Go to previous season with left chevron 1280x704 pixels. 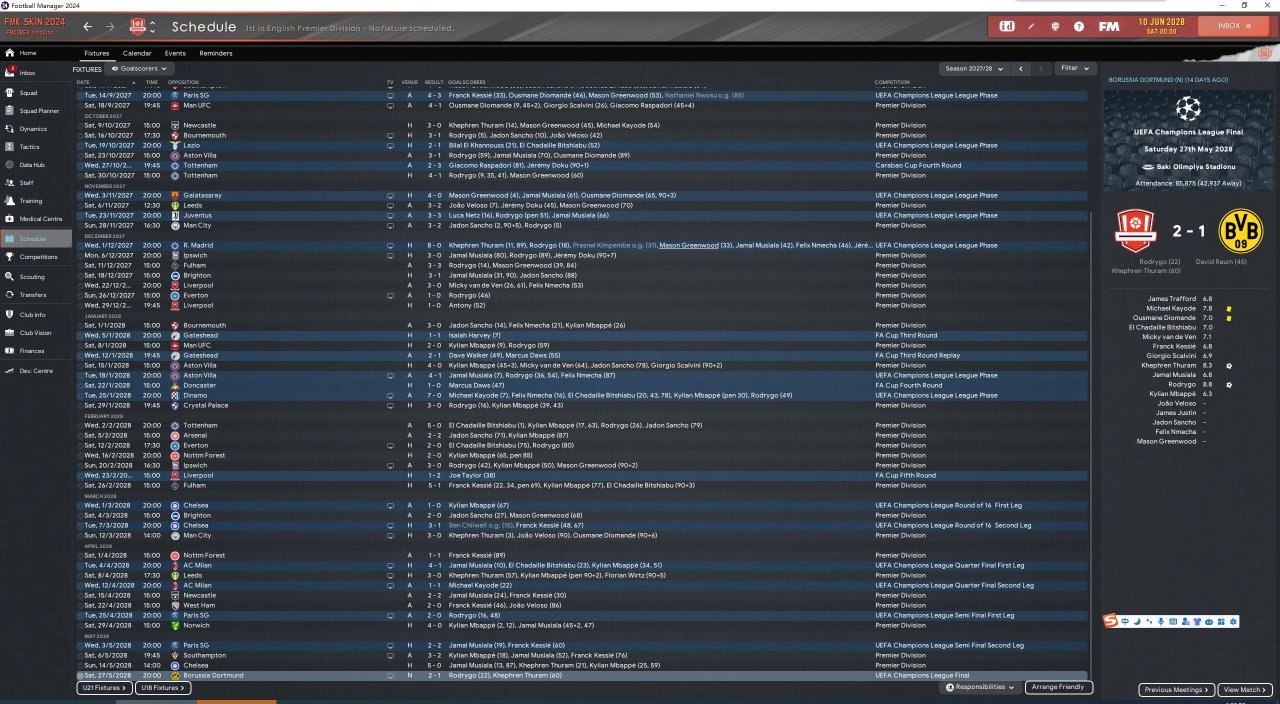point(1020,68)
